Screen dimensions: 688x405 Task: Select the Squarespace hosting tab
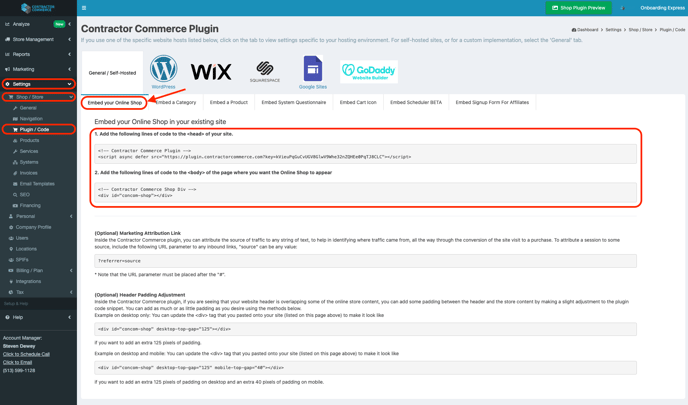tap(265, 72)
